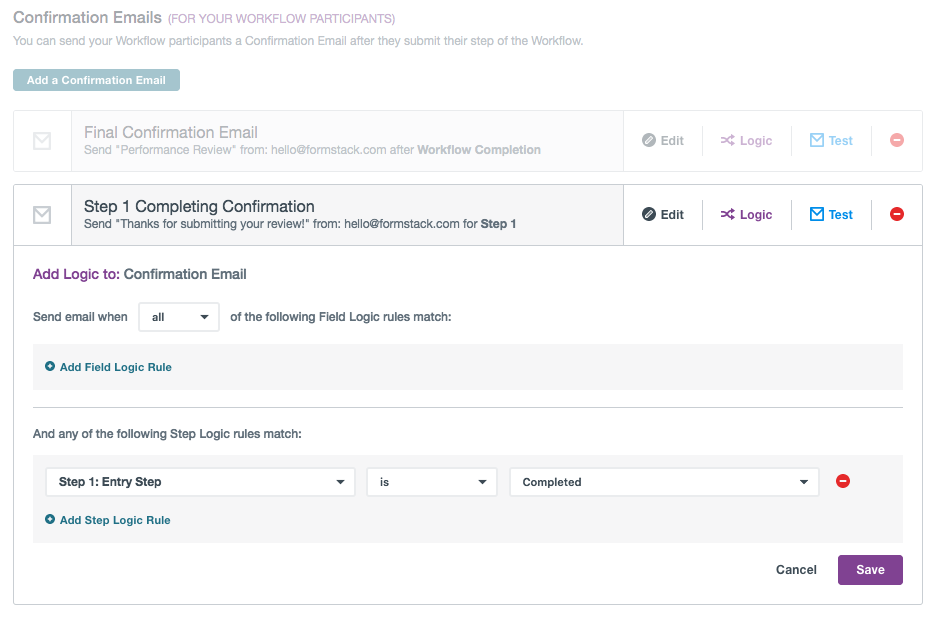This screenshot has width=935, height=617.
Task: Remove the Step 1: Entry Step logic rule
Action: click(x=843, y=482)
